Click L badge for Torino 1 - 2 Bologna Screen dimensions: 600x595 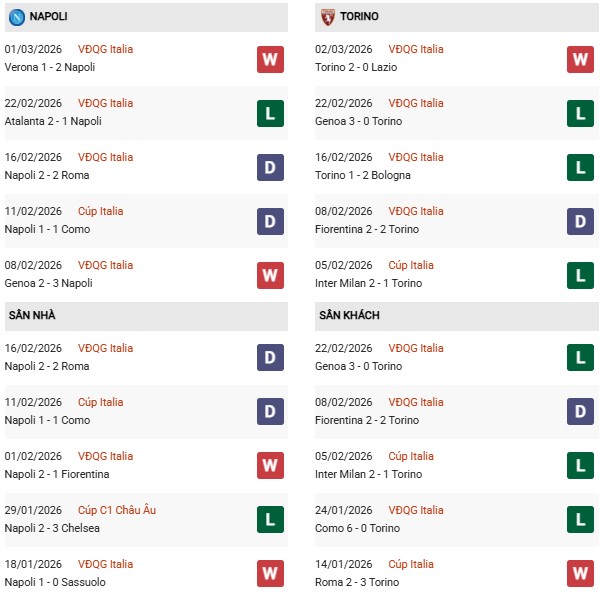pos(581,167)
